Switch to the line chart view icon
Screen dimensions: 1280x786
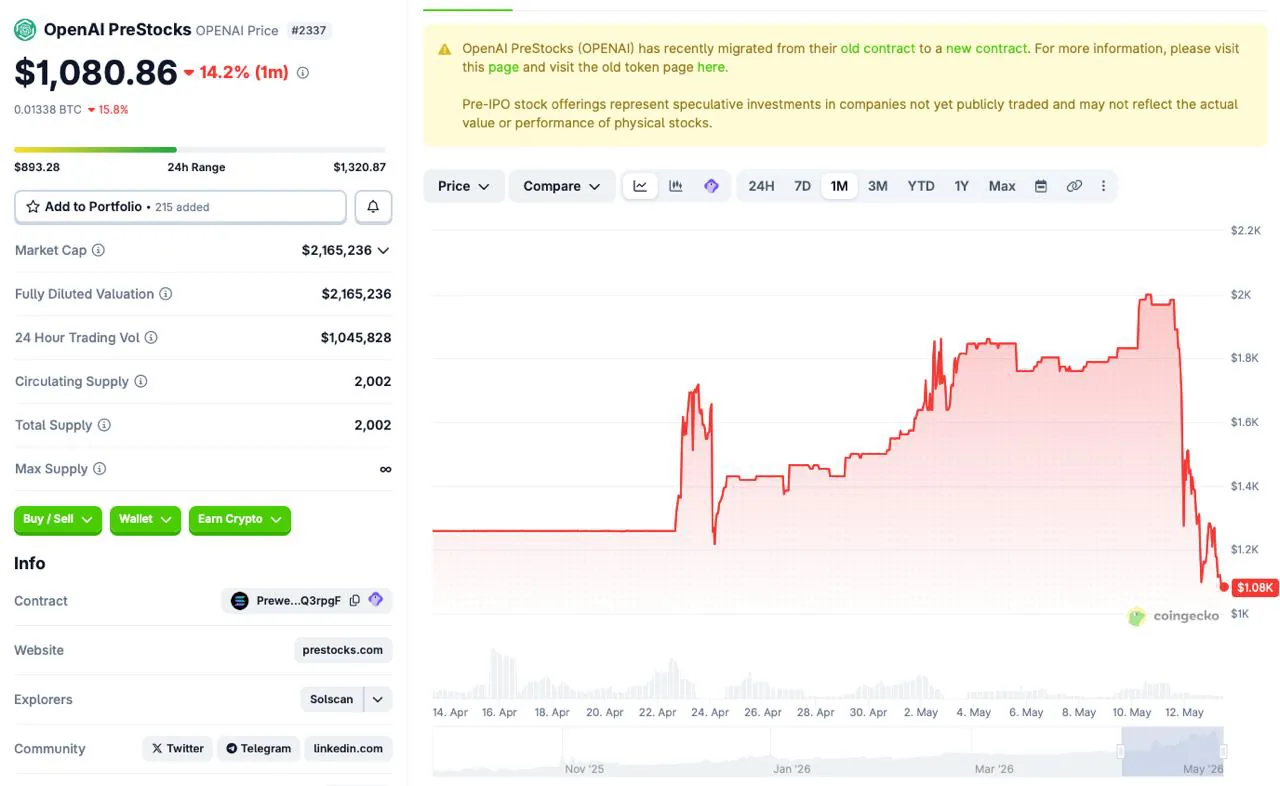pyautogui.click(x=640, y=186)
